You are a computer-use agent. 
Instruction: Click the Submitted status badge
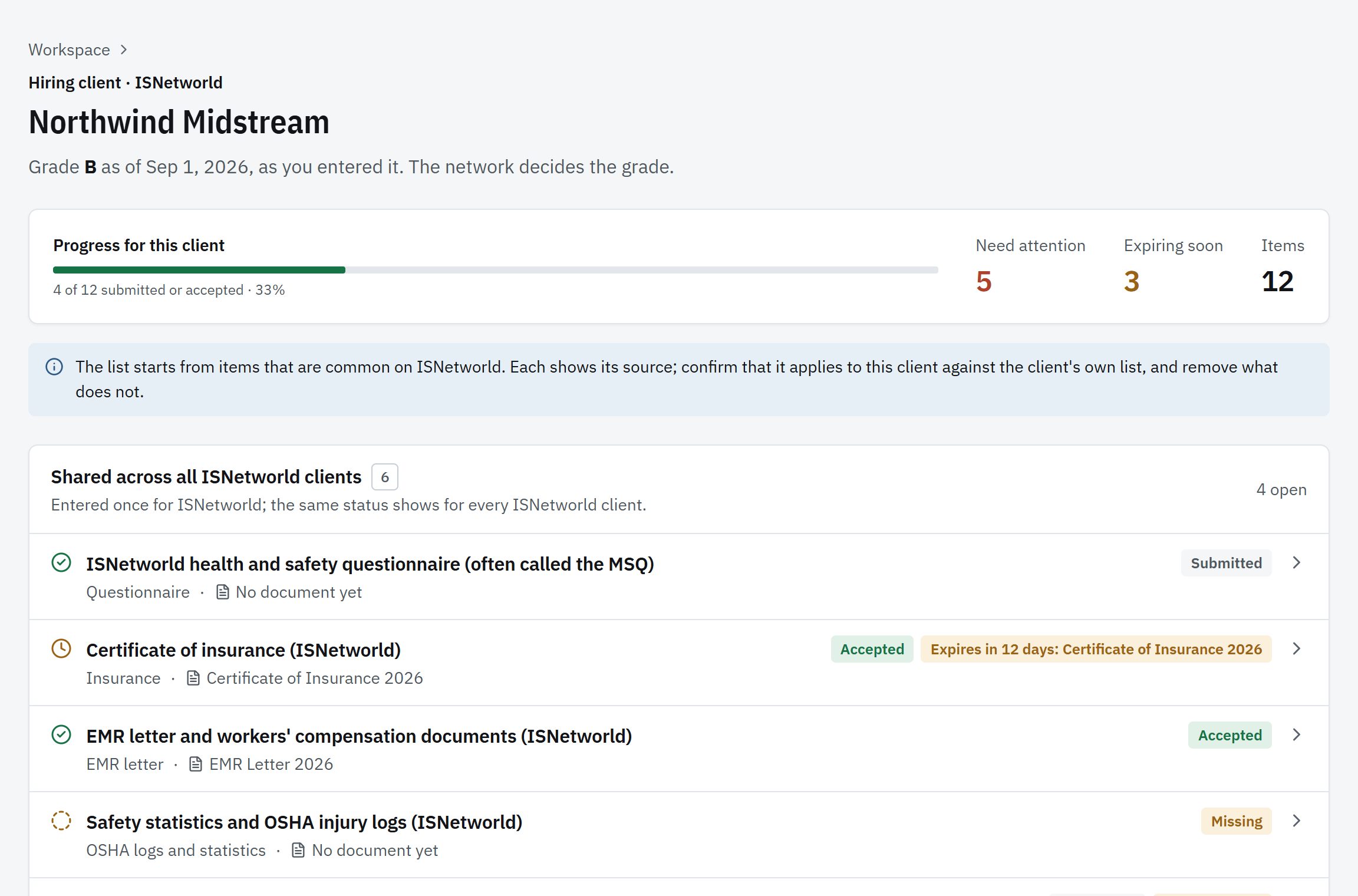[x=1226, y=563]
